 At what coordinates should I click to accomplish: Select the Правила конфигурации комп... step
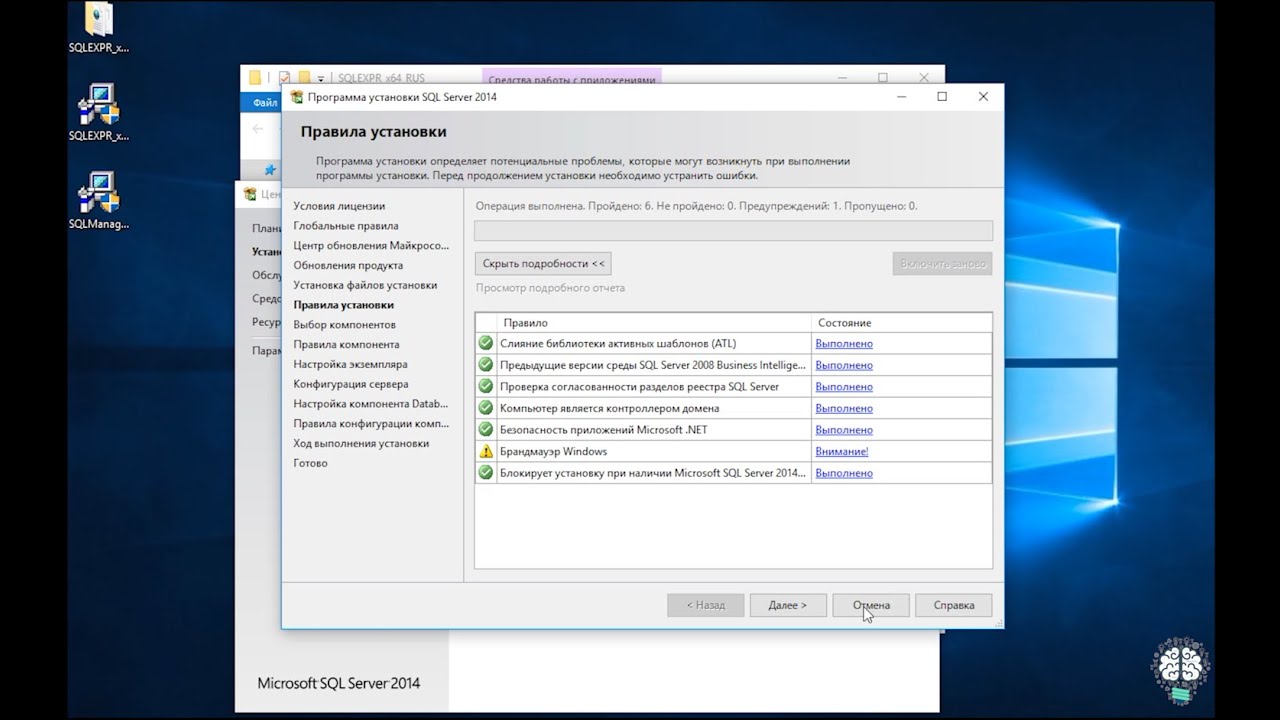371,424
